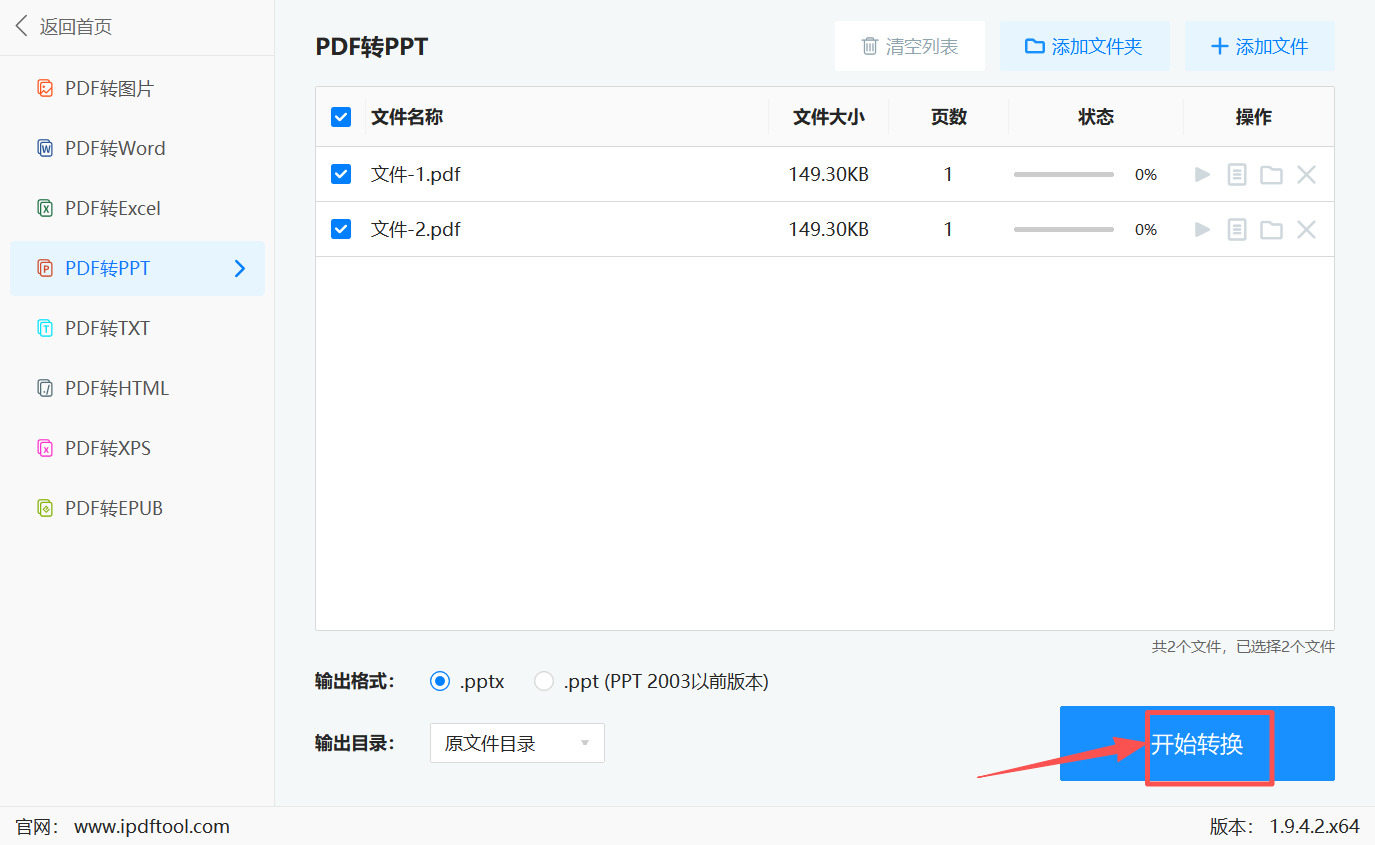
Task: Open output folder icon for 文件-2.pdf
Action: pos(1271,230)
